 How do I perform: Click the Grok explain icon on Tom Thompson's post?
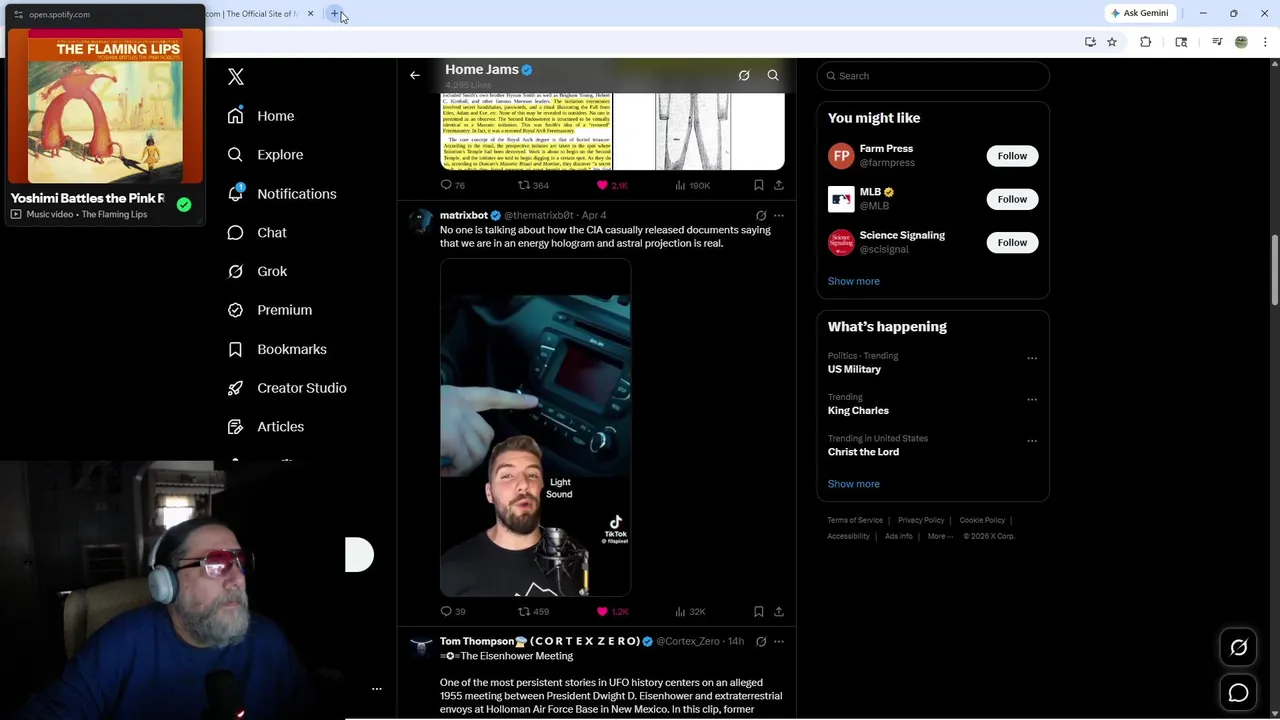pyautogui.click(x=761, y=641)
